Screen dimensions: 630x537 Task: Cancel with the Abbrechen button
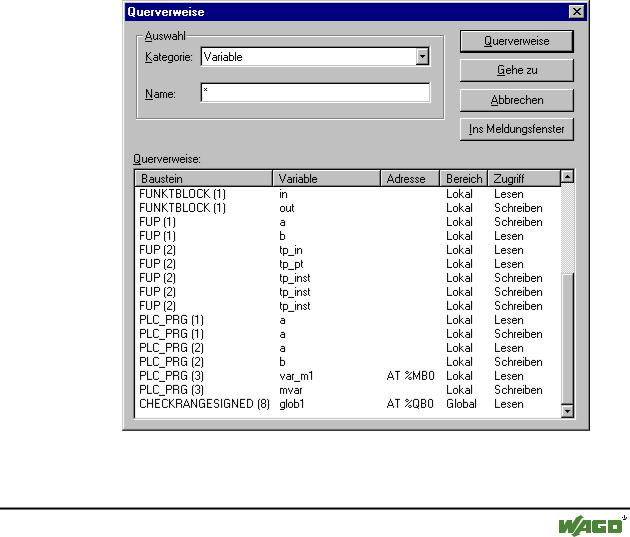click(x=516, y=100)
